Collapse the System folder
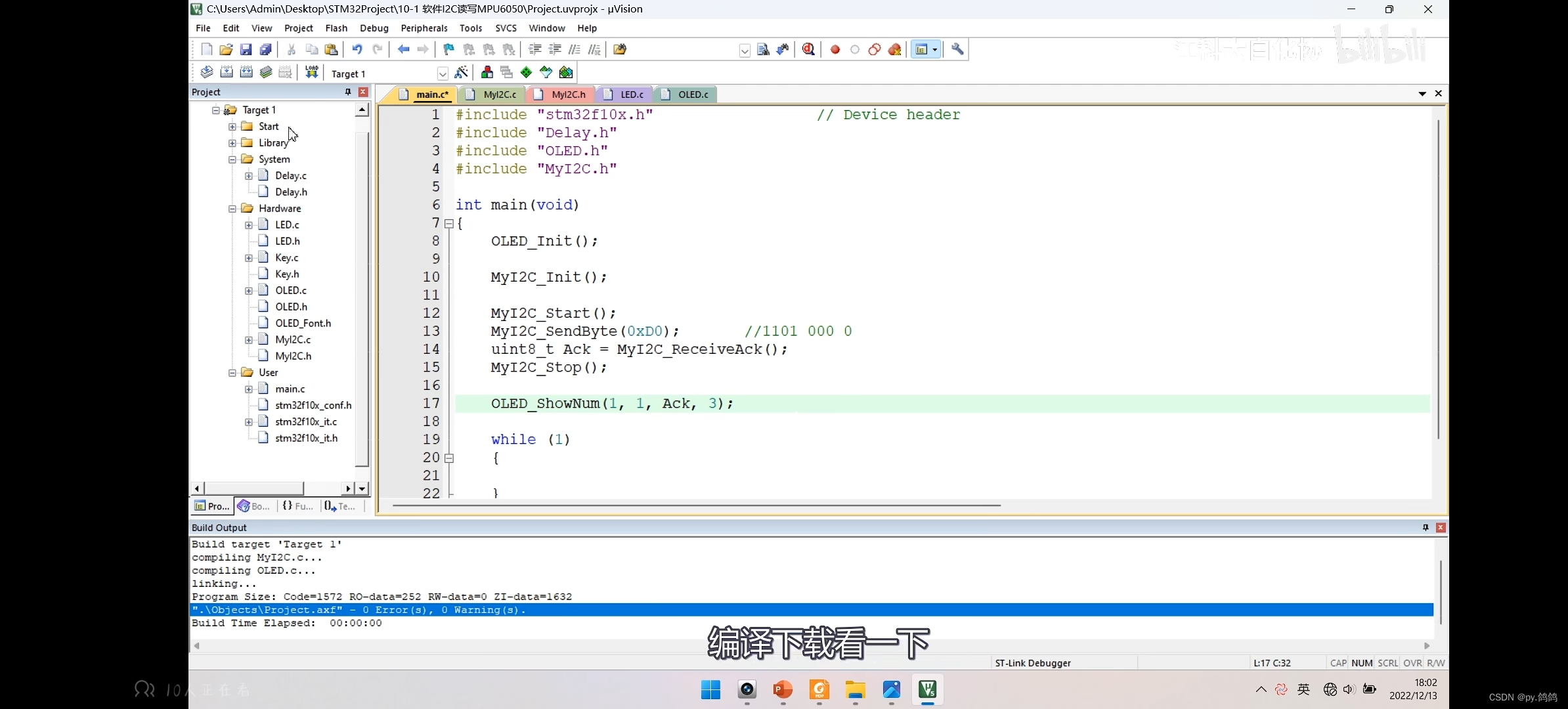 coord(232,159)
